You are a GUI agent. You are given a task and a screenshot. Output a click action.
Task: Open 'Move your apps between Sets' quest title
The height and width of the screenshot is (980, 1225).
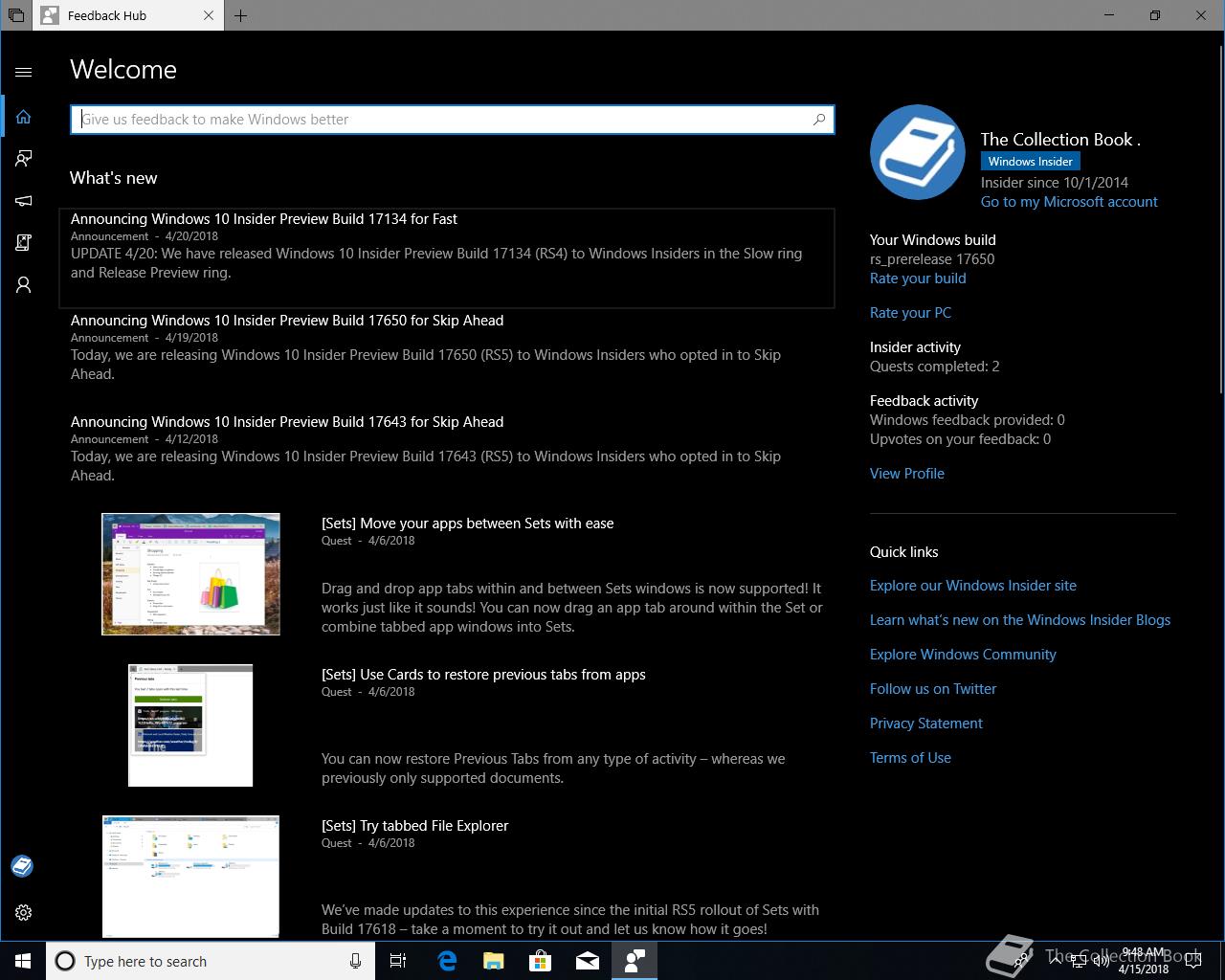pyautogui.click(x=468, y=523)
